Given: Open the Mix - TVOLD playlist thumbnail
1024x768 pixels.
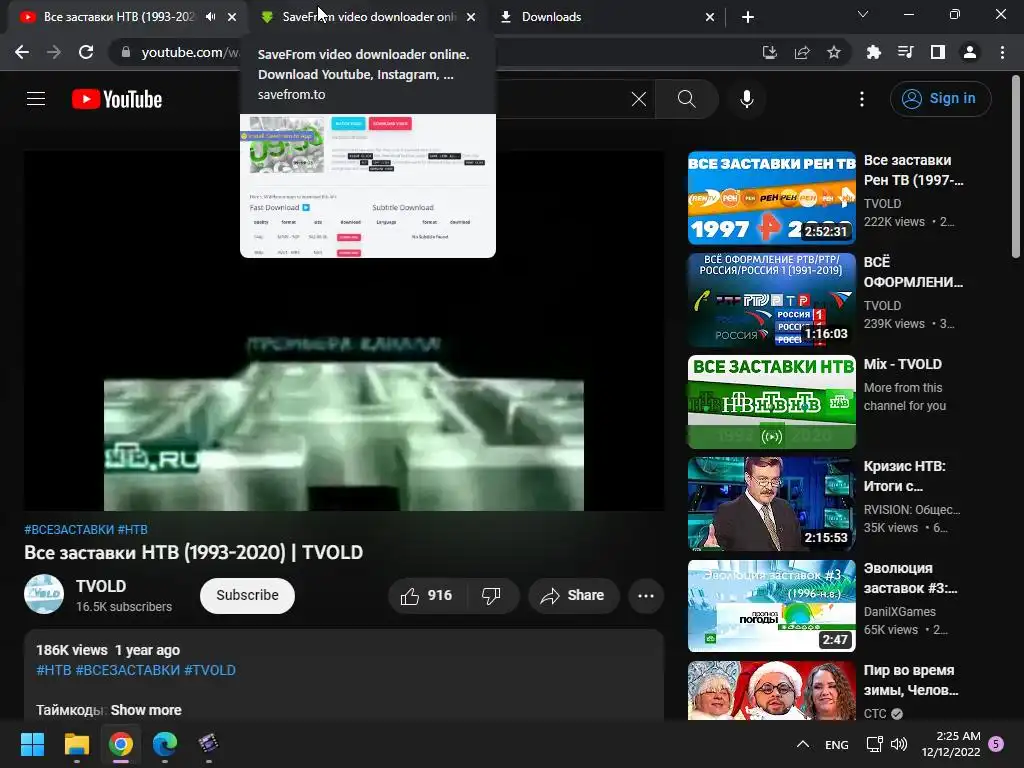Looking at the screenshot, I should [x=772, y=402].
